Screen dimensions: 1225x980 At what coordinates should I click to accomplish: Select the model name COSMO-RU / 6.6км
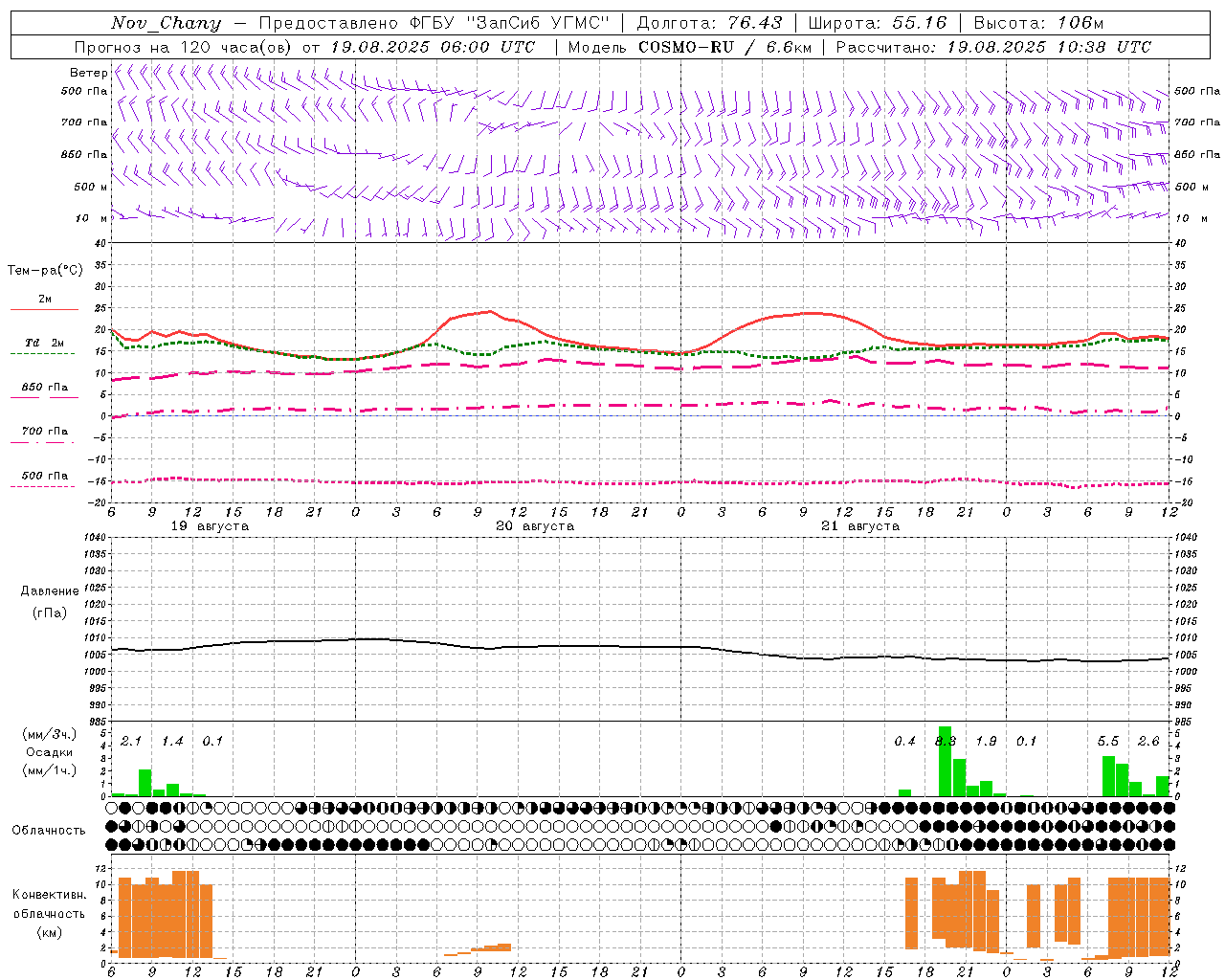(725, 47)
